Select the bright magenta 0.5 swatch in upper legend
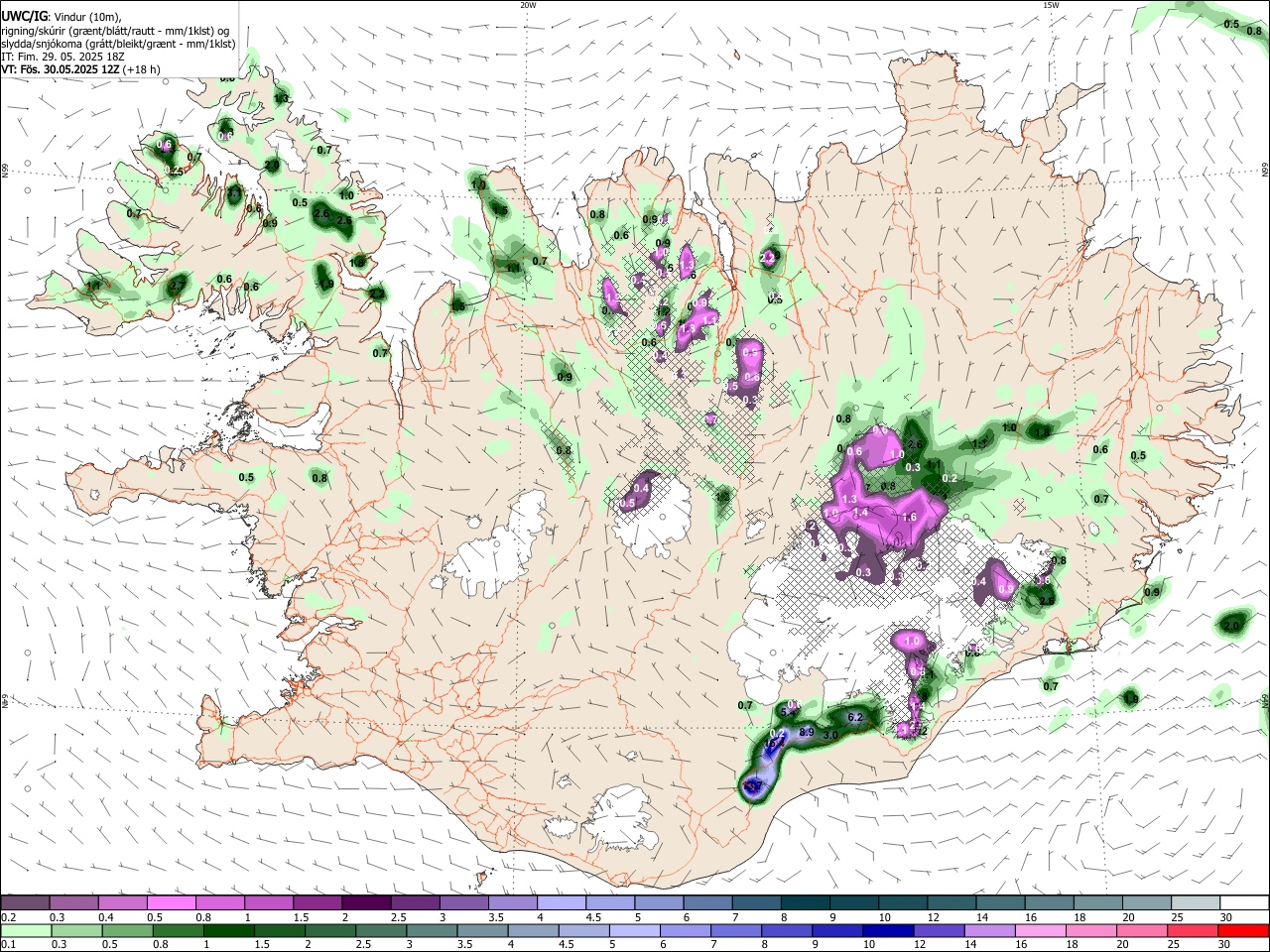Image resolution: width=1270 pixels, height=952 pixels. [171, 903]
